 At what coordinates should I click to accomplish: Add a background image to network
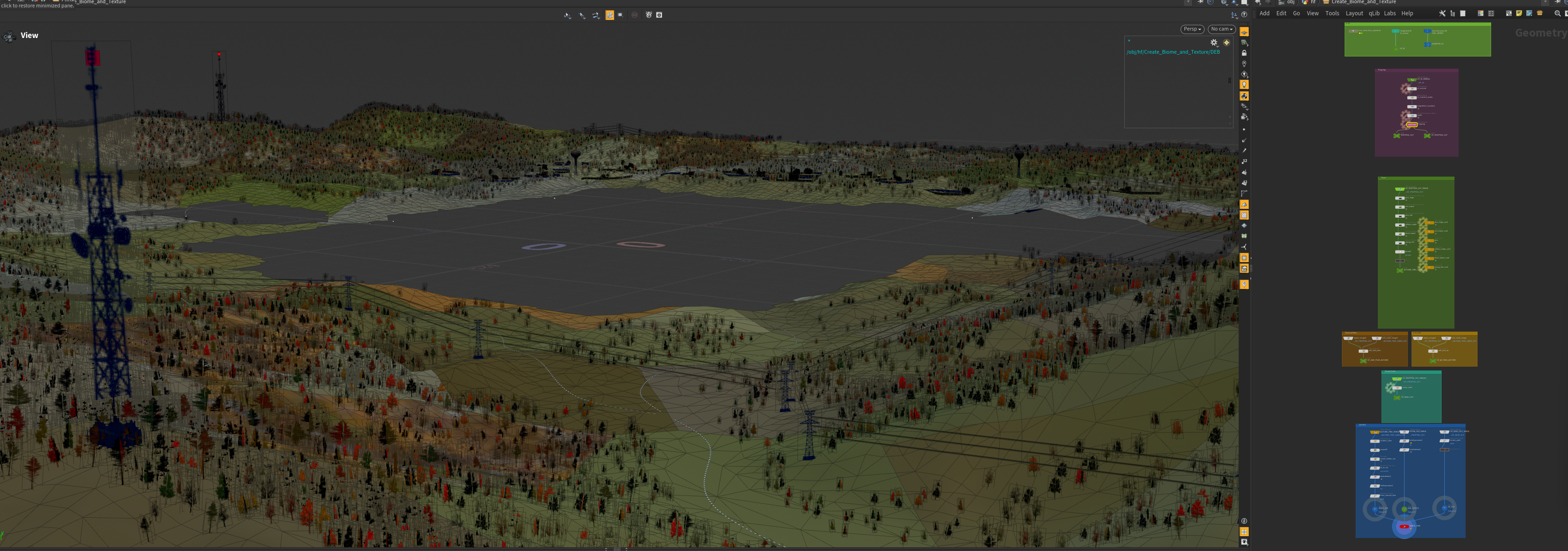(1529, 13)
